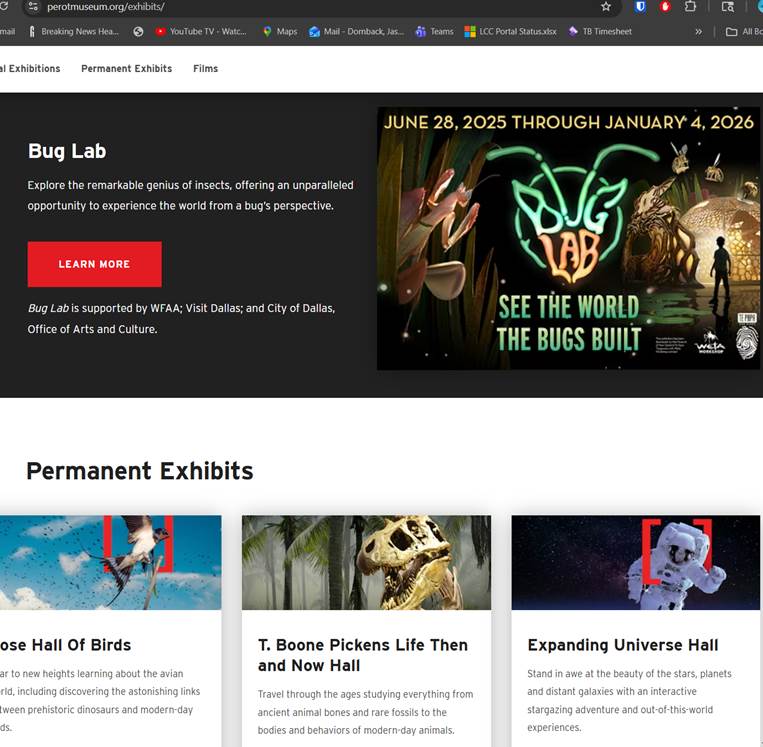The height and width of the screenshot is (747, 763).
Task: Open the globe bookmark icon
Action: [138, 32]
